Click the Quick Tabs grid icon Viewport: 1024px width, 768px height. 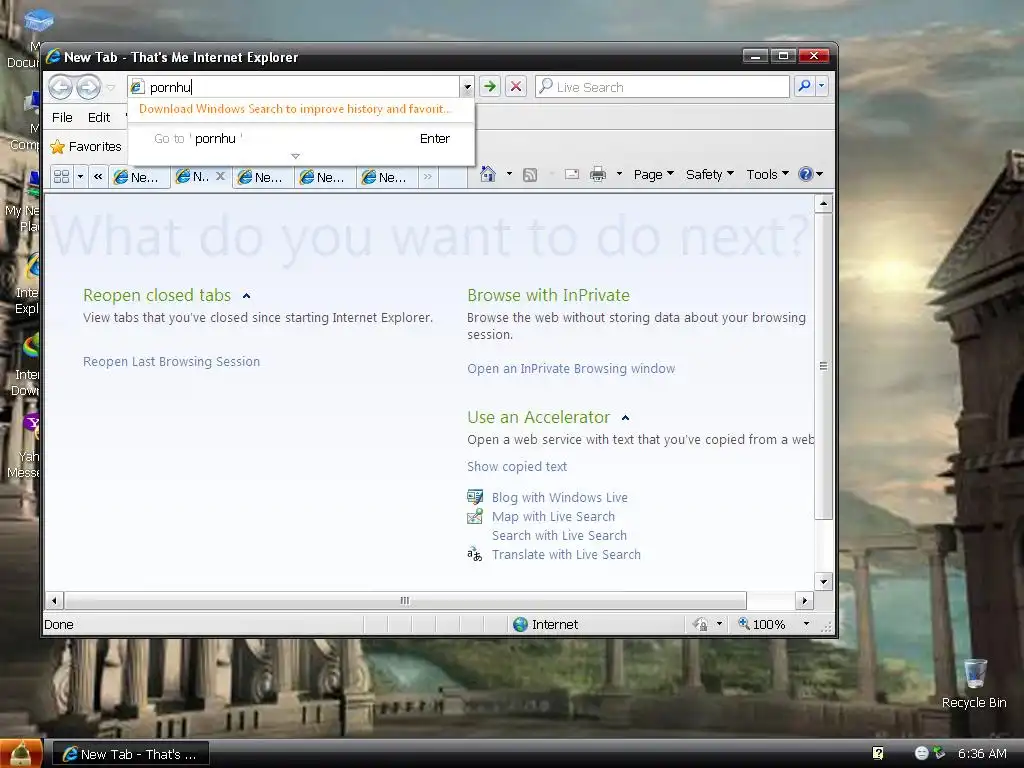tap(61, 176)
